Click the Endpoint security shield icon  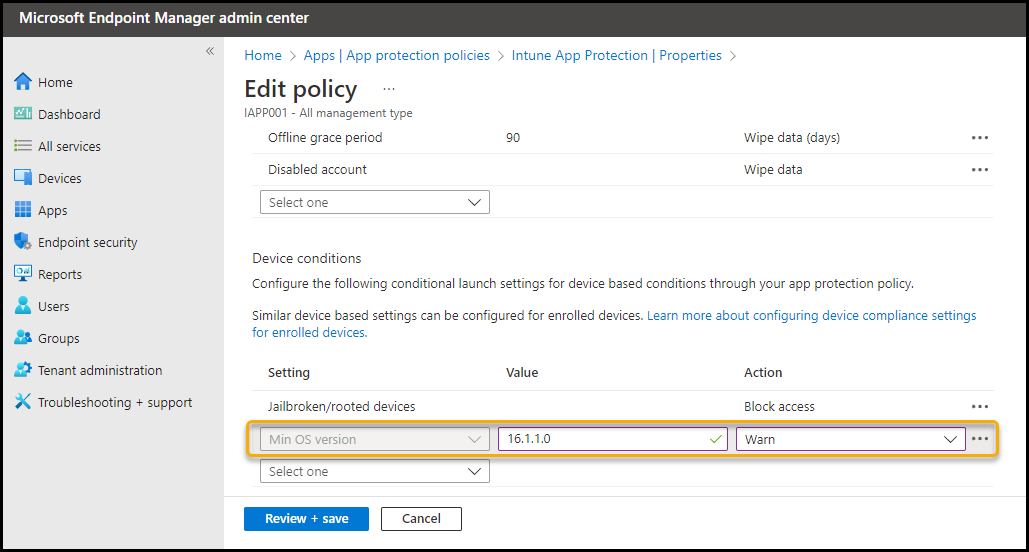[23, 242]
